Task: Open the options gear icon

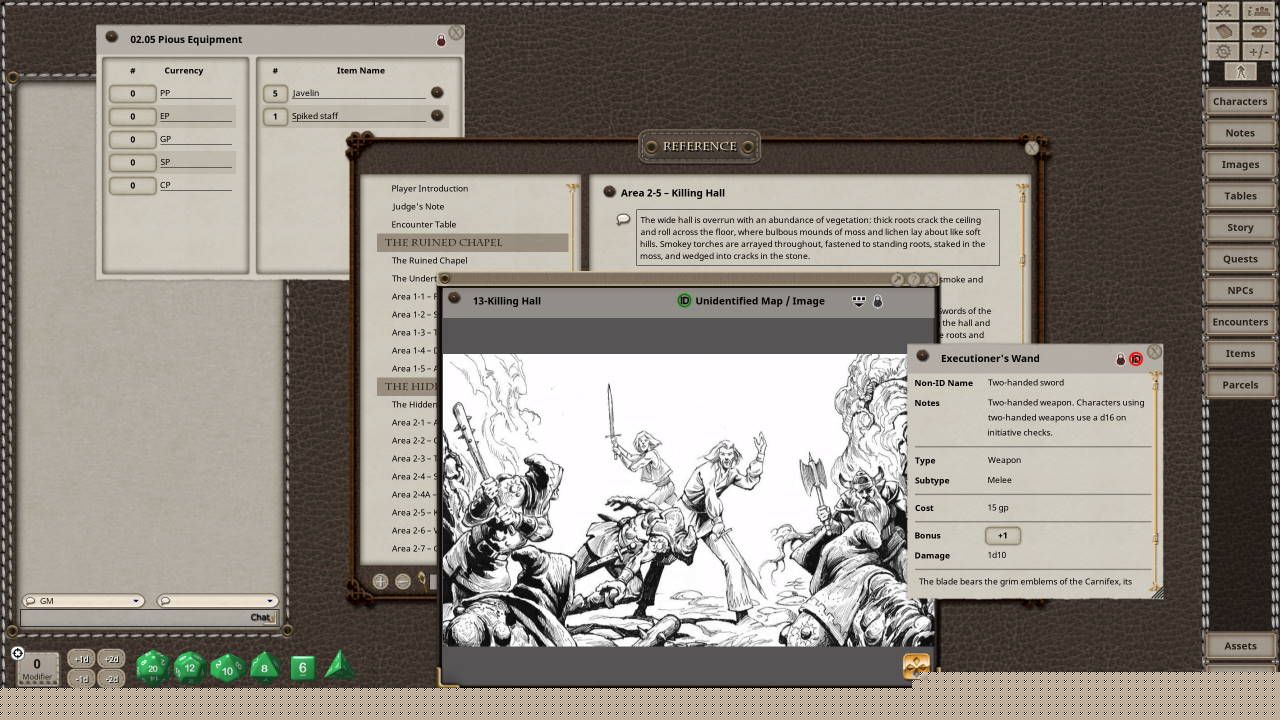Action: (x=1224, y=51)
